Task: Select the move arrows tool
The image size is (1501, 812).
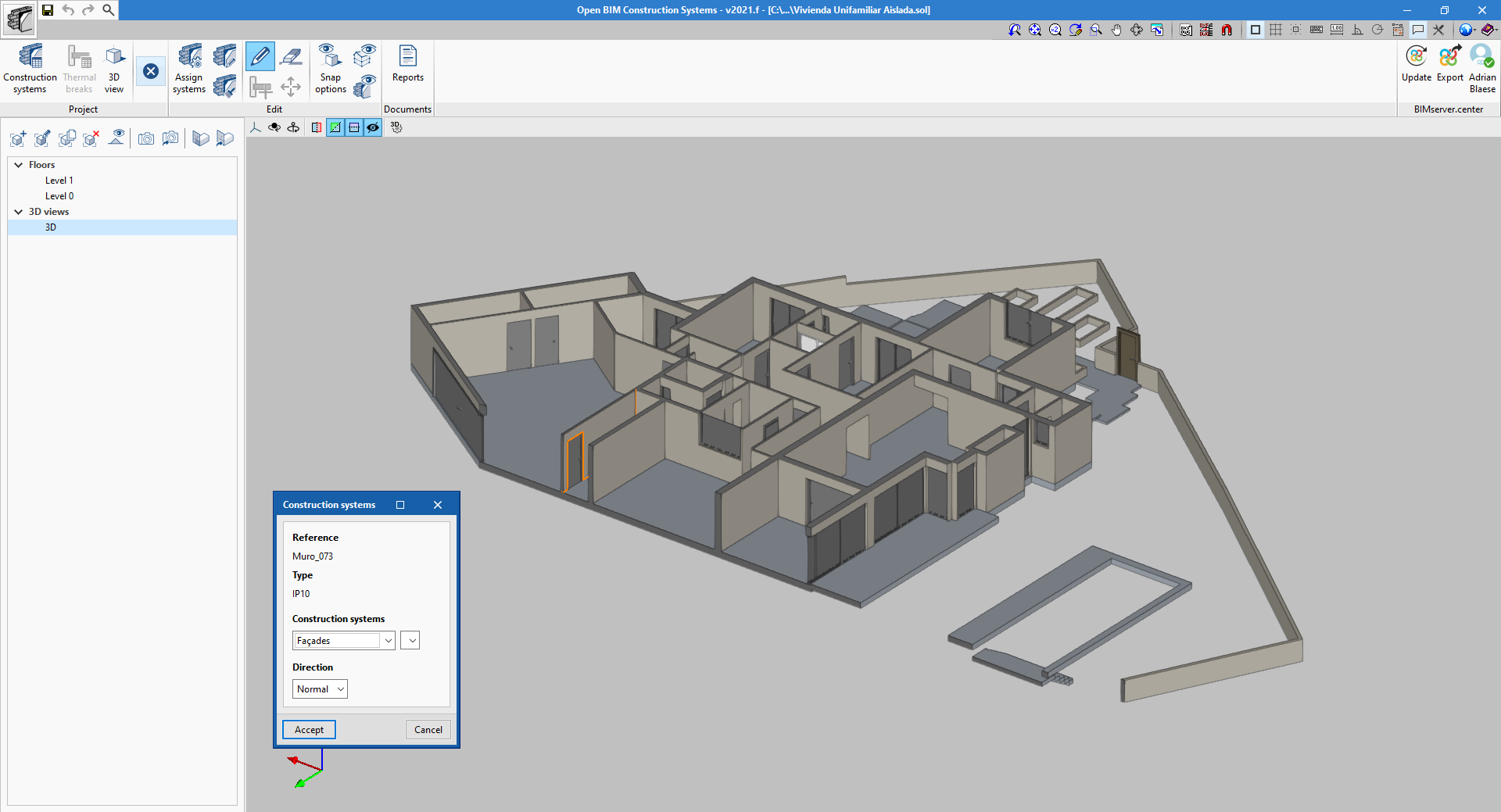Action: coord(291,86)
